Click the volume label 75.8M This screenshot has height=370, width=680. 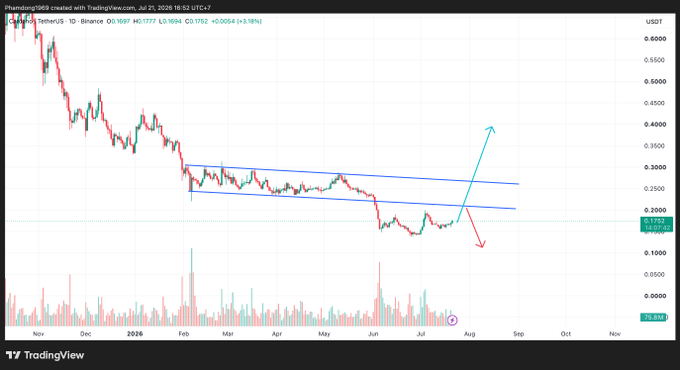tap(653, 318)
